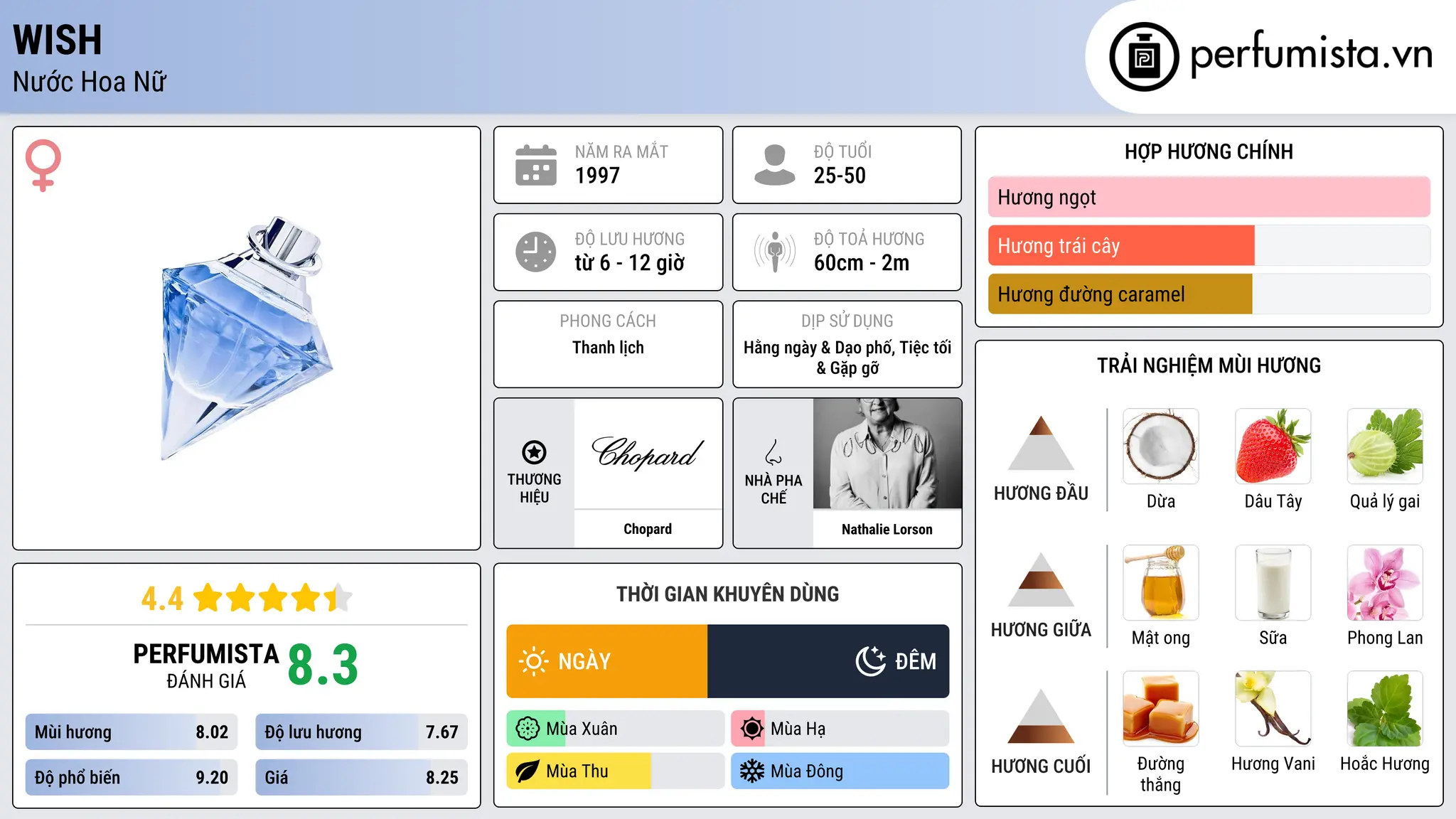The height and width of the screenshot is (819, 1456).
Task: Click the Chopard brand name caption
Action: coord(648,529)
